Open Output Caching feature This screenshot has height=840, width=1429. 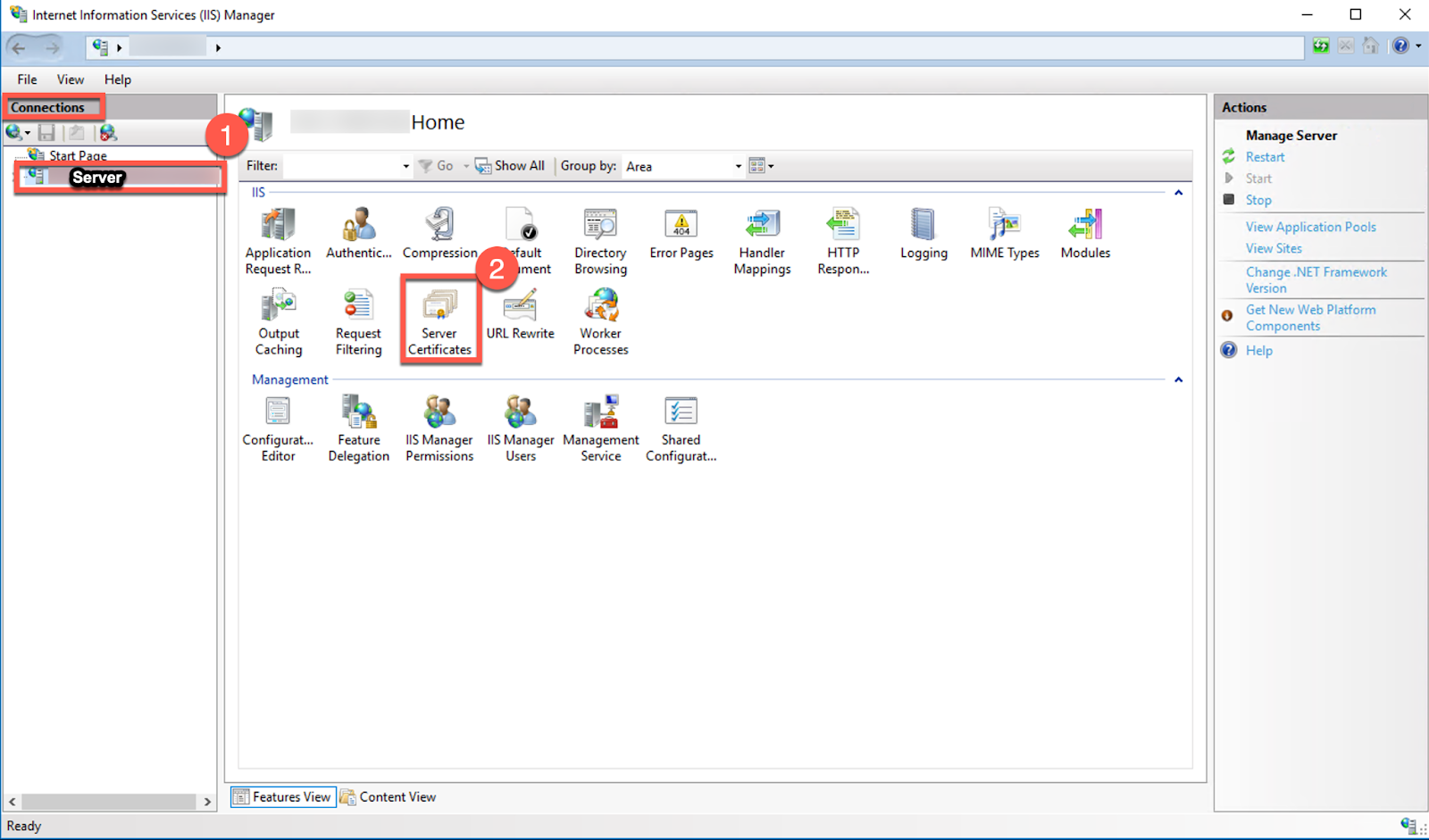point(279,322)
